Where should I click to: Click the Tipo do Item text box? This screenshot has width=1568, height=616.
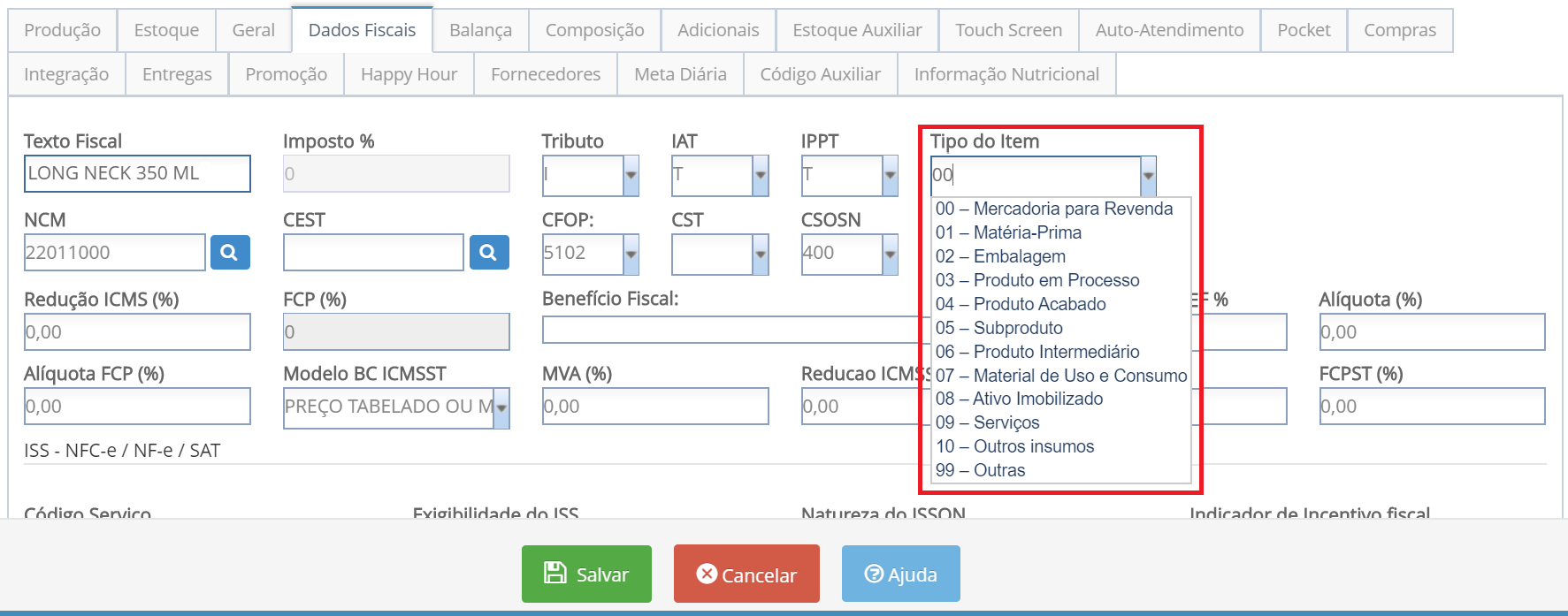pos(1036,175)
